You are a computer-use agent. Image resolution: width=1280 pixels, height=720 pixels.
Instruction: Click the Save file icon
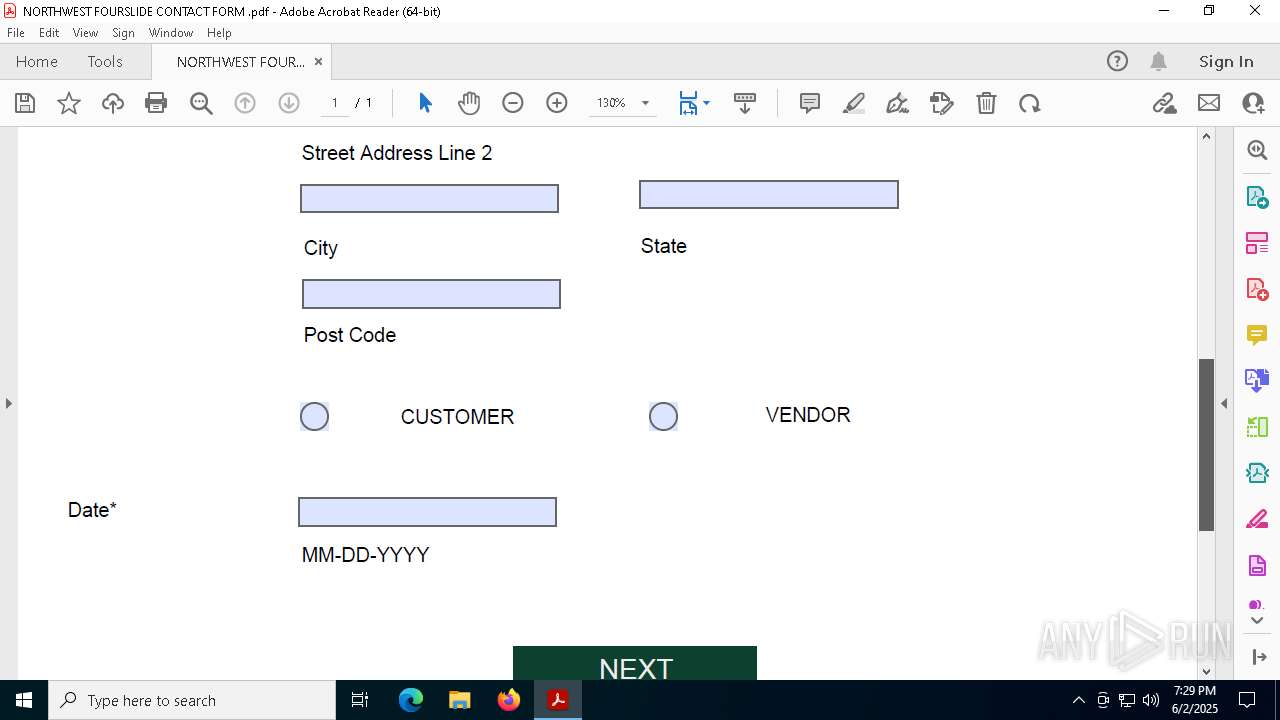[25, 103]
